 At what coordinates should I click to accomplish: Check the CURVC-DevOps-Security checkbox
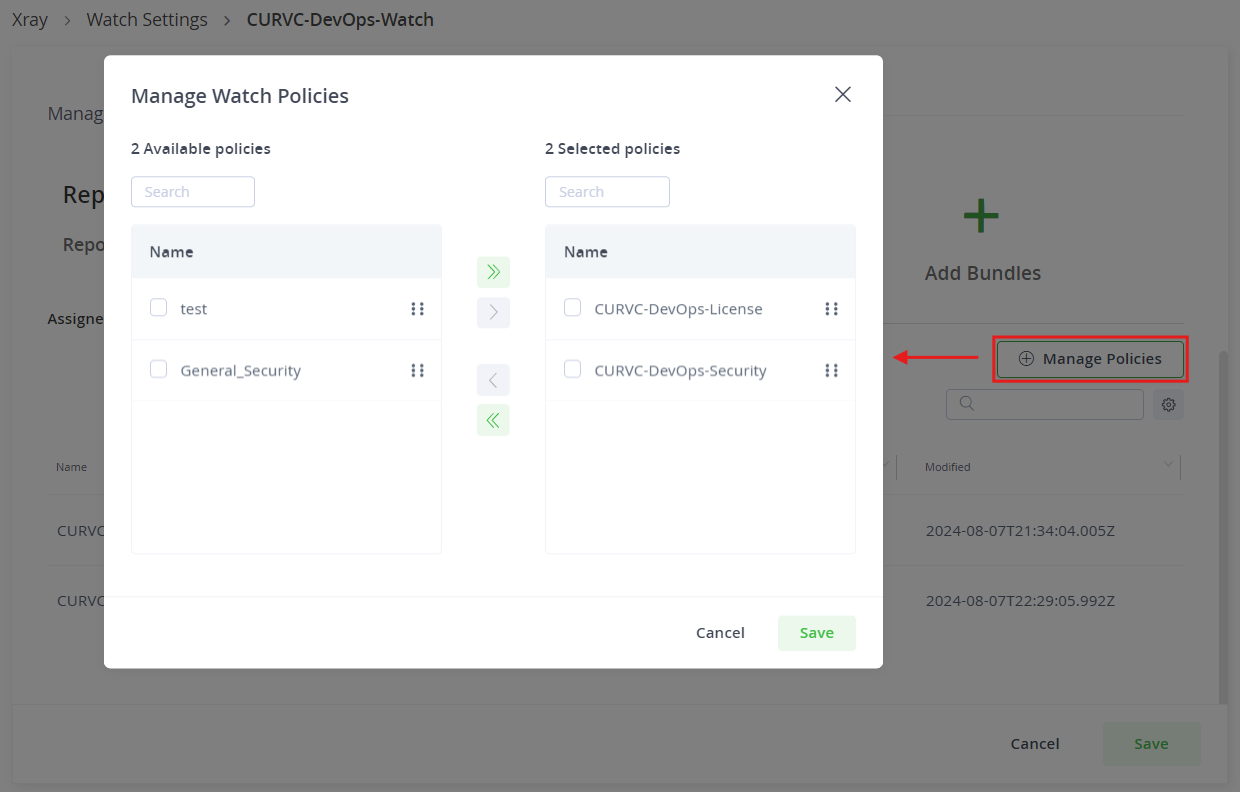[x=572, y=370]
